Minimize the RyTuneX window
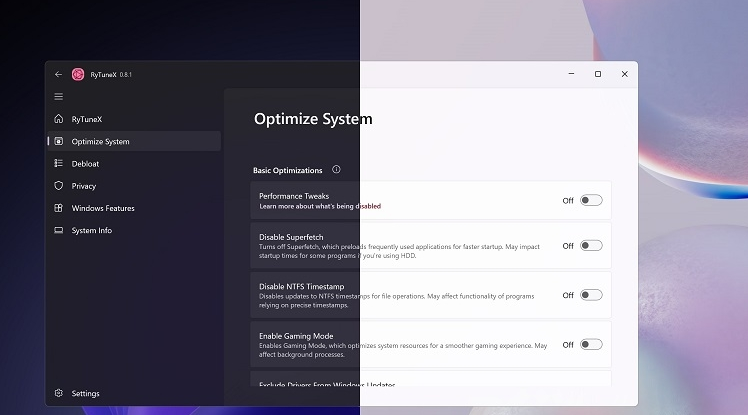This screenshot has height=415, width=748. tap(571, 74)
